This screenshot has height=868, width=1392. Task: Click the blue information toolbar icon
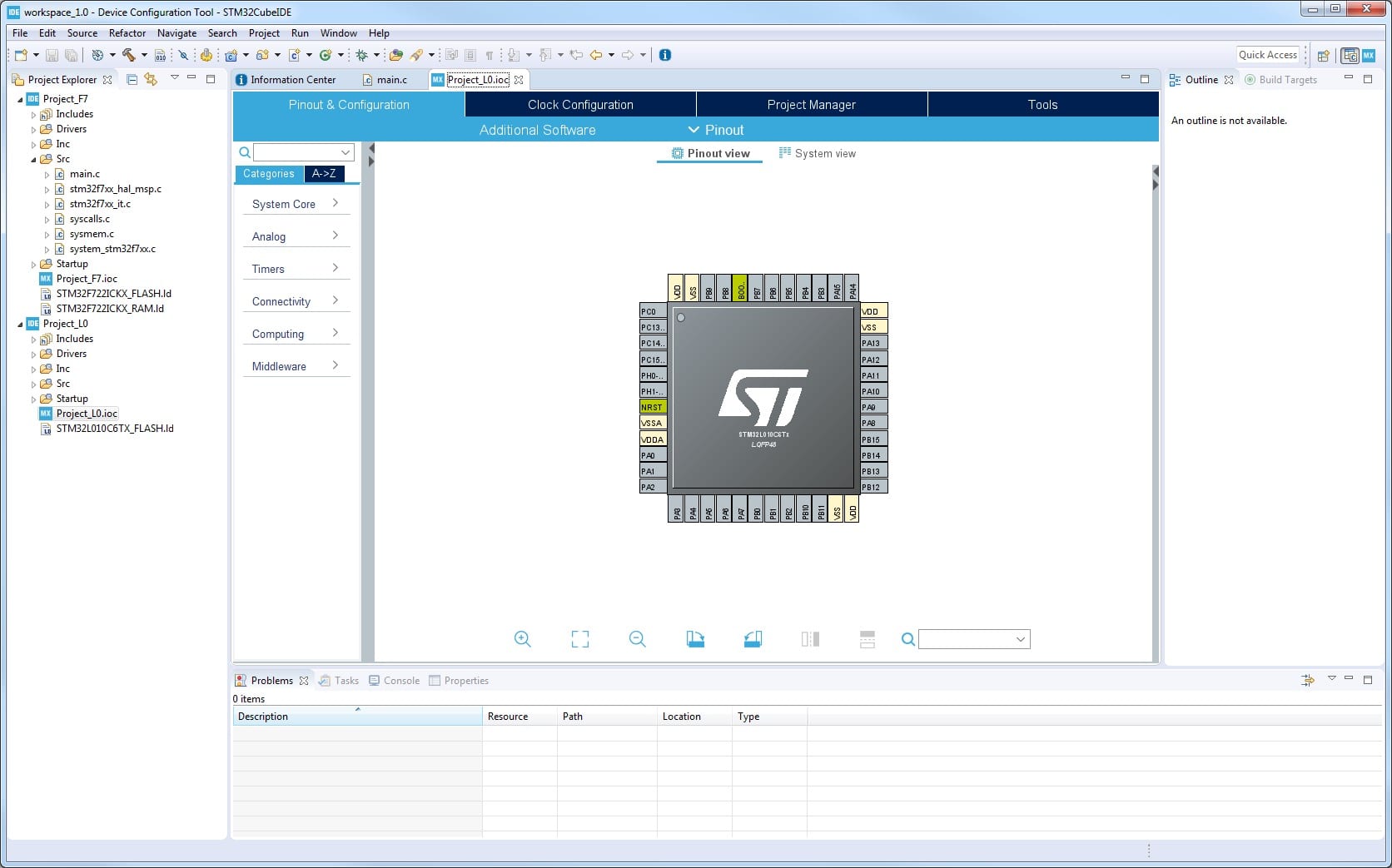665,55
